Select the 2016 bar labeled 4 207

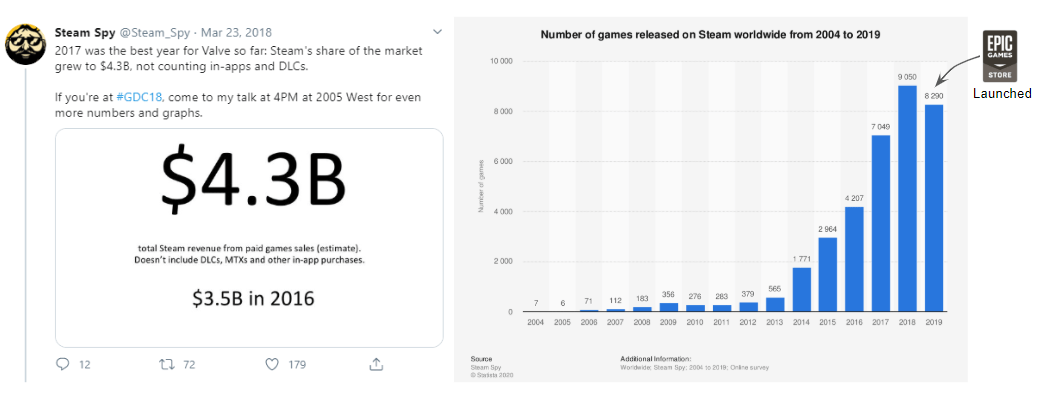point(854,259)
